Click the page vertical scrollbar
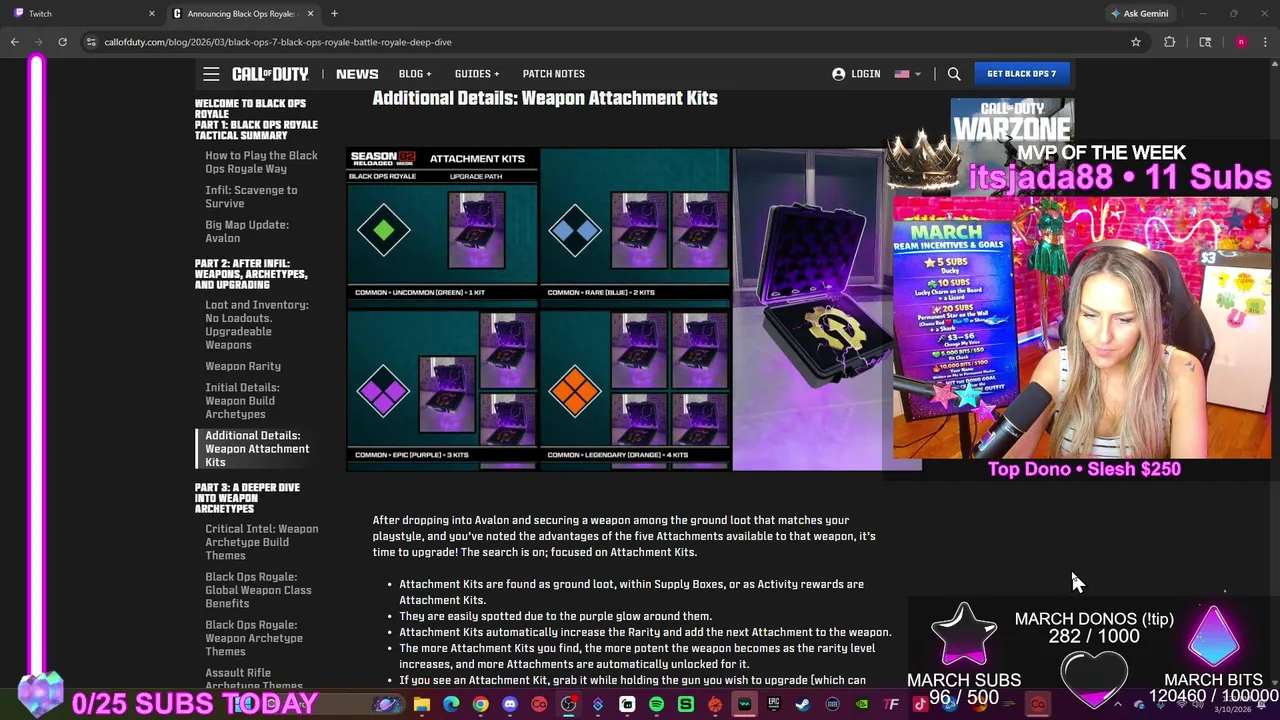 pos(1275,204)
